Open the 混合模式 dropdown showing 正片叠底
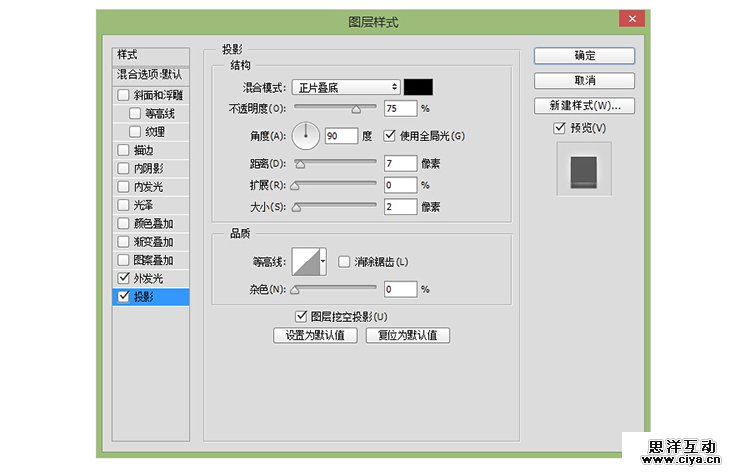Screen dimensions: 750x475 [346, 88]
